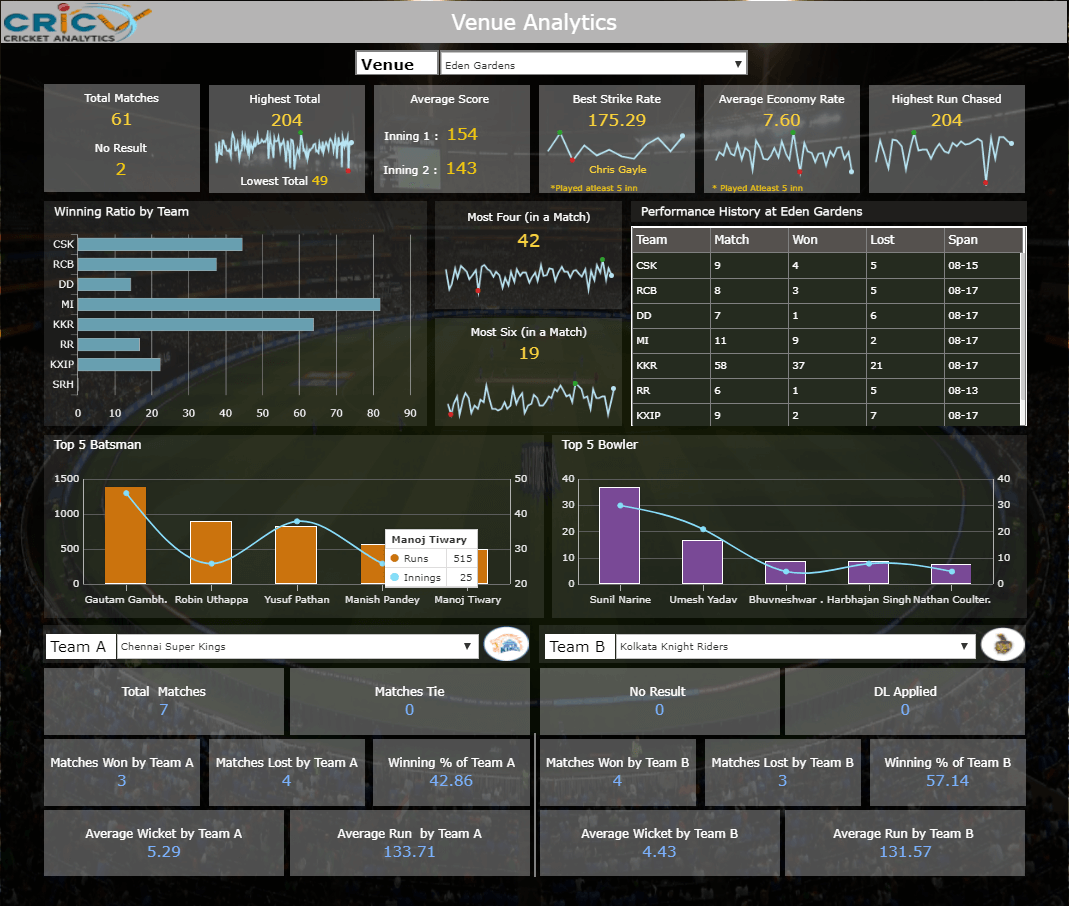Click the Chennai Super Kings team logo
The image size is (1069, 906).
point(507,644)
